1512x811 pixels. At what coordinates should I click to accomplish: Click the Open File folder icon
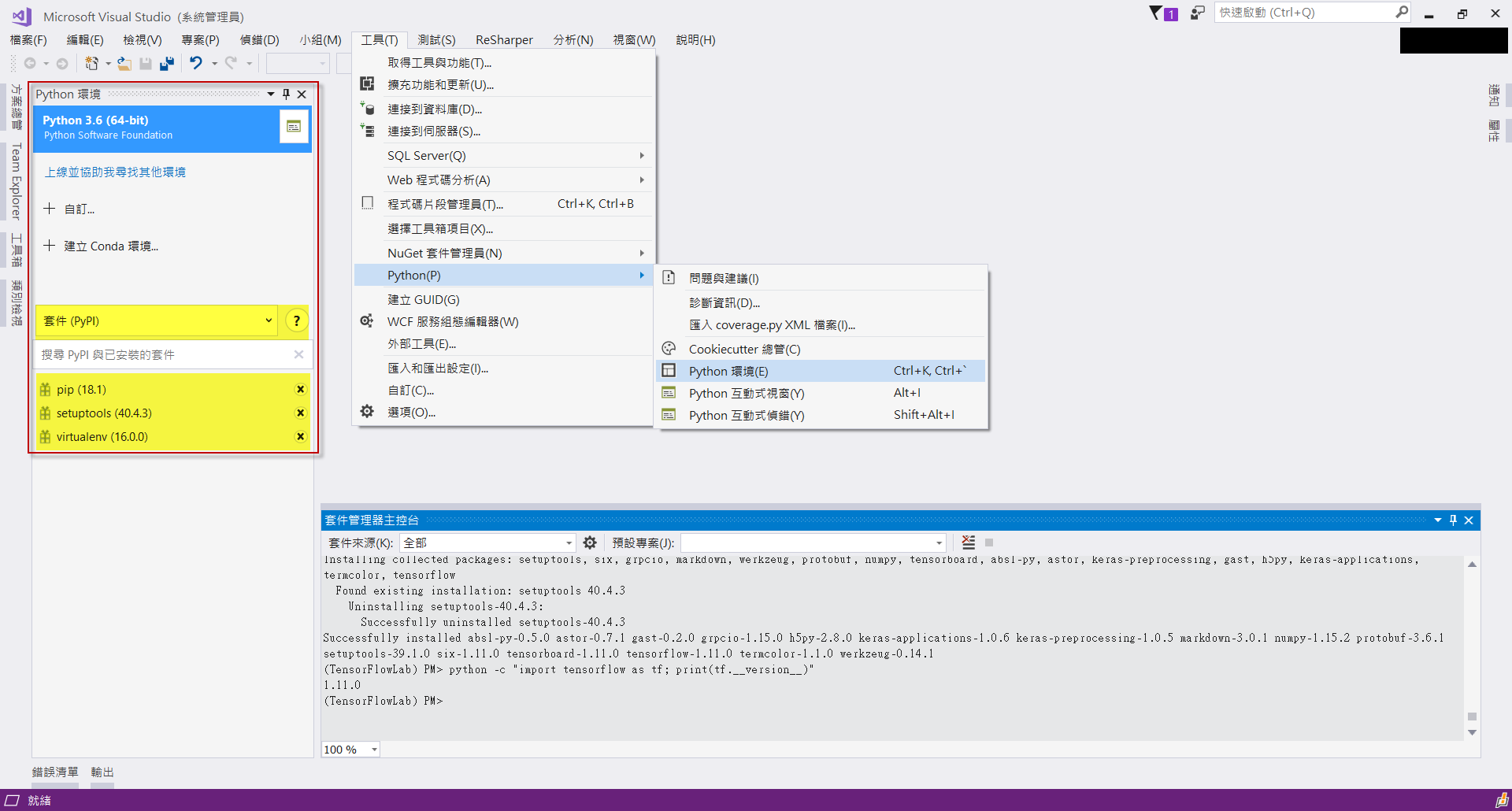tap(124, 63)
